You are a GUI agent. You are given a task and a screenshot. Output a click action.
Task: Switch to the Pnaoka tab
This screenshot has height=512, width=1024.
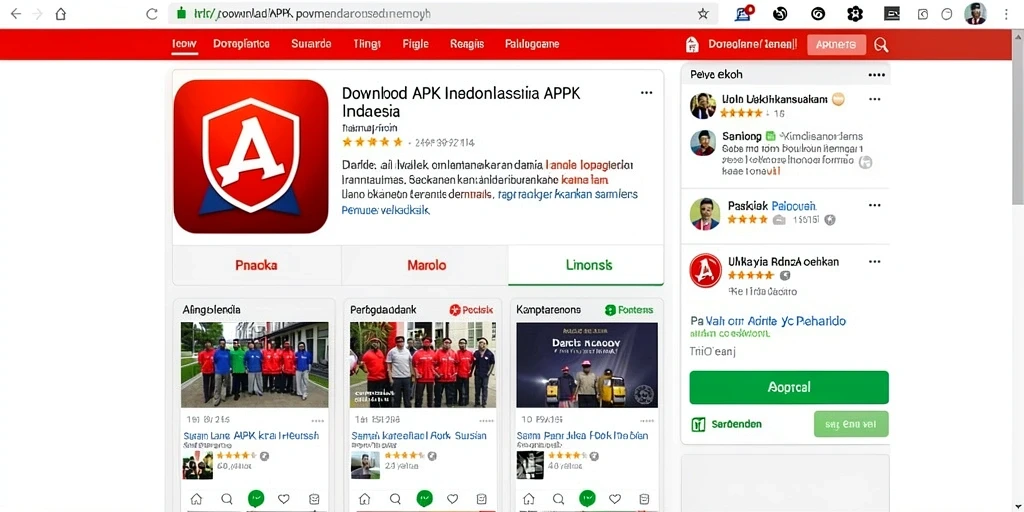click(256, 265)
